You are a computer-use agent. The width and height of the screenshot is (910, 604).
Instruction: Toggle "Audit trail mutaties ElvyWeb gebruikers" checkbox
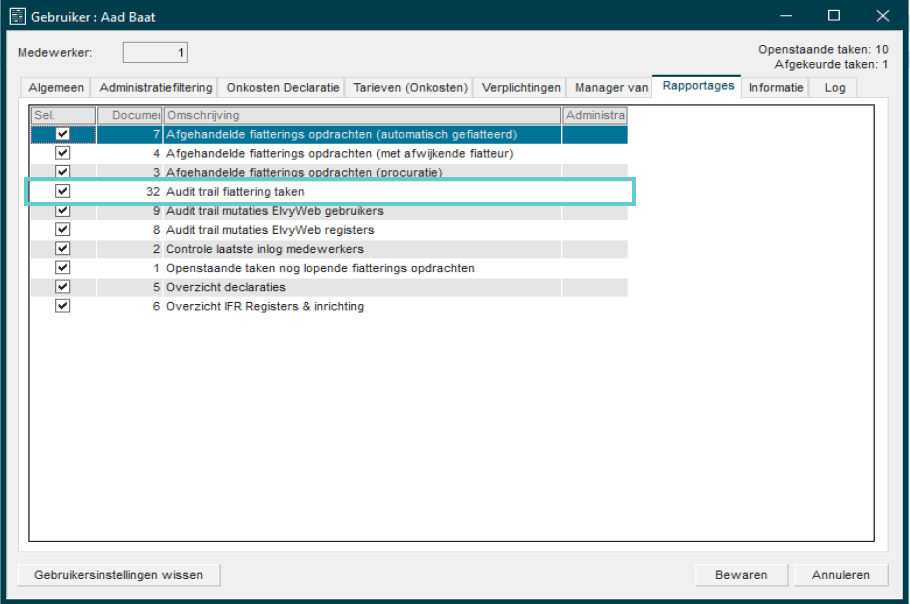click(62, 211)
